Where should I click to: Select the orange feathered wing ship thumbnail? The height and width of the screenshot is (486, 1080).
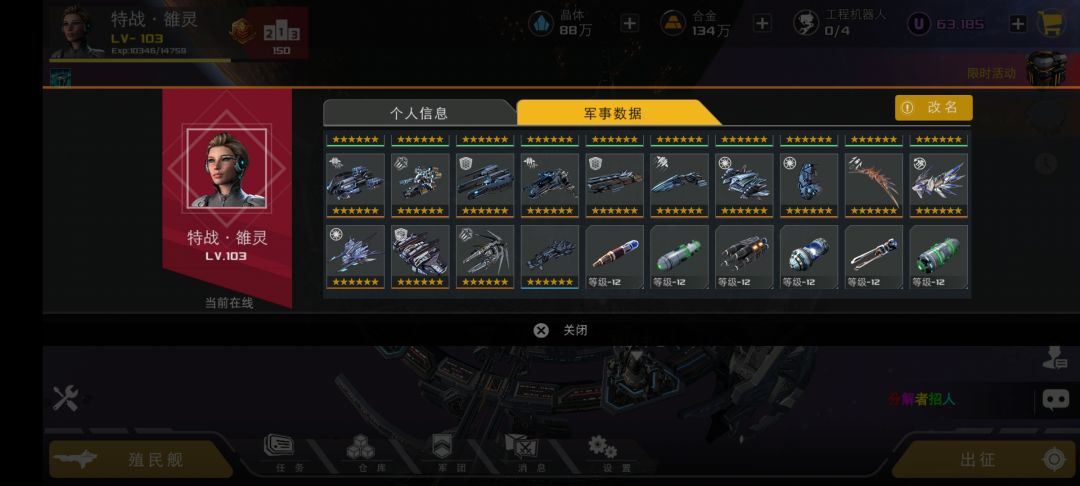873,185
